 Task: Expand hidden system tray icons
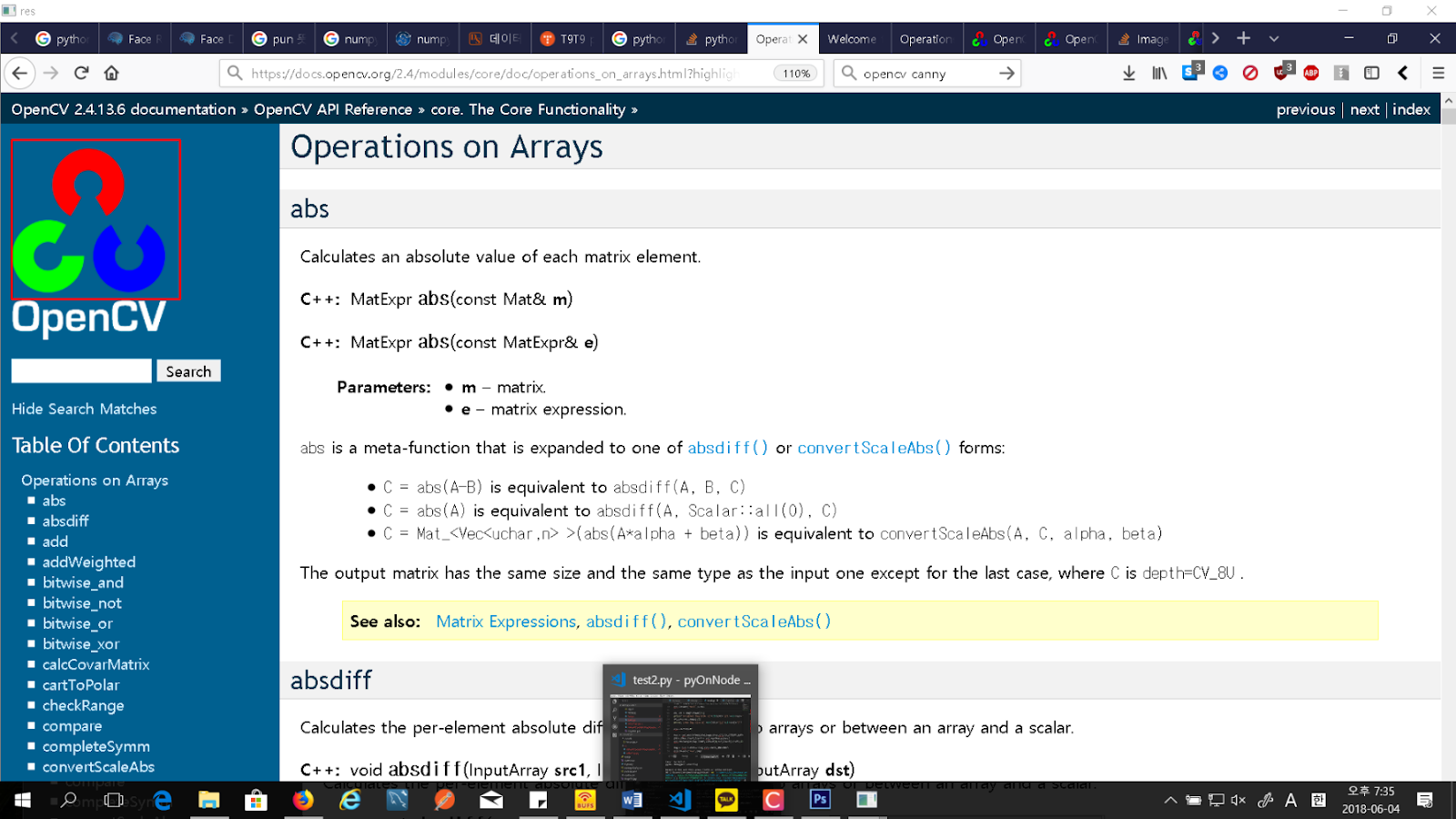(1169, 800)
